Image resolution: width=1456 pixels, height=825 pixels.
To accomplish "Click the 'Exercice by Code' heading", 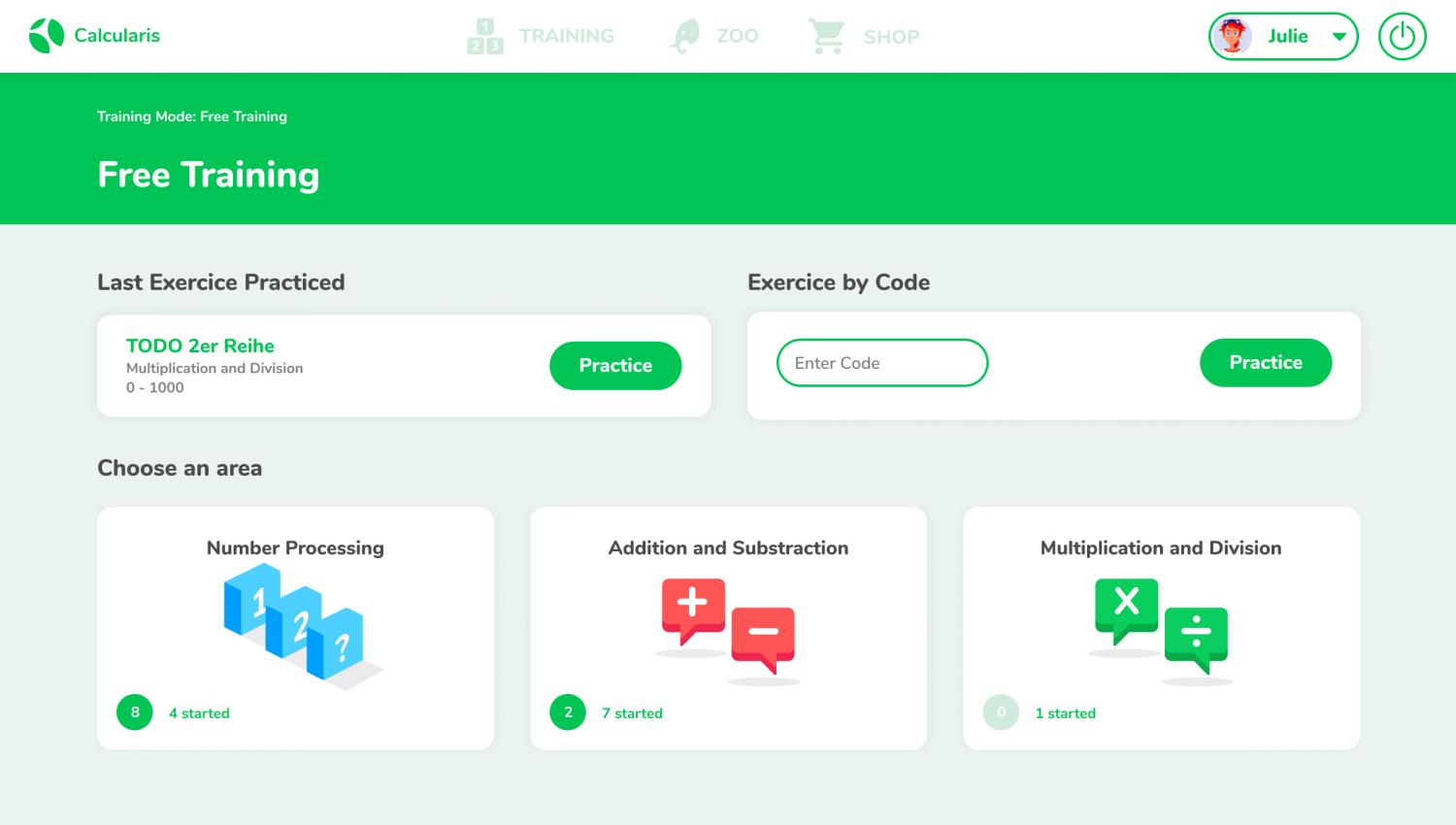I will pyautogui.click(x=839, y=282).
